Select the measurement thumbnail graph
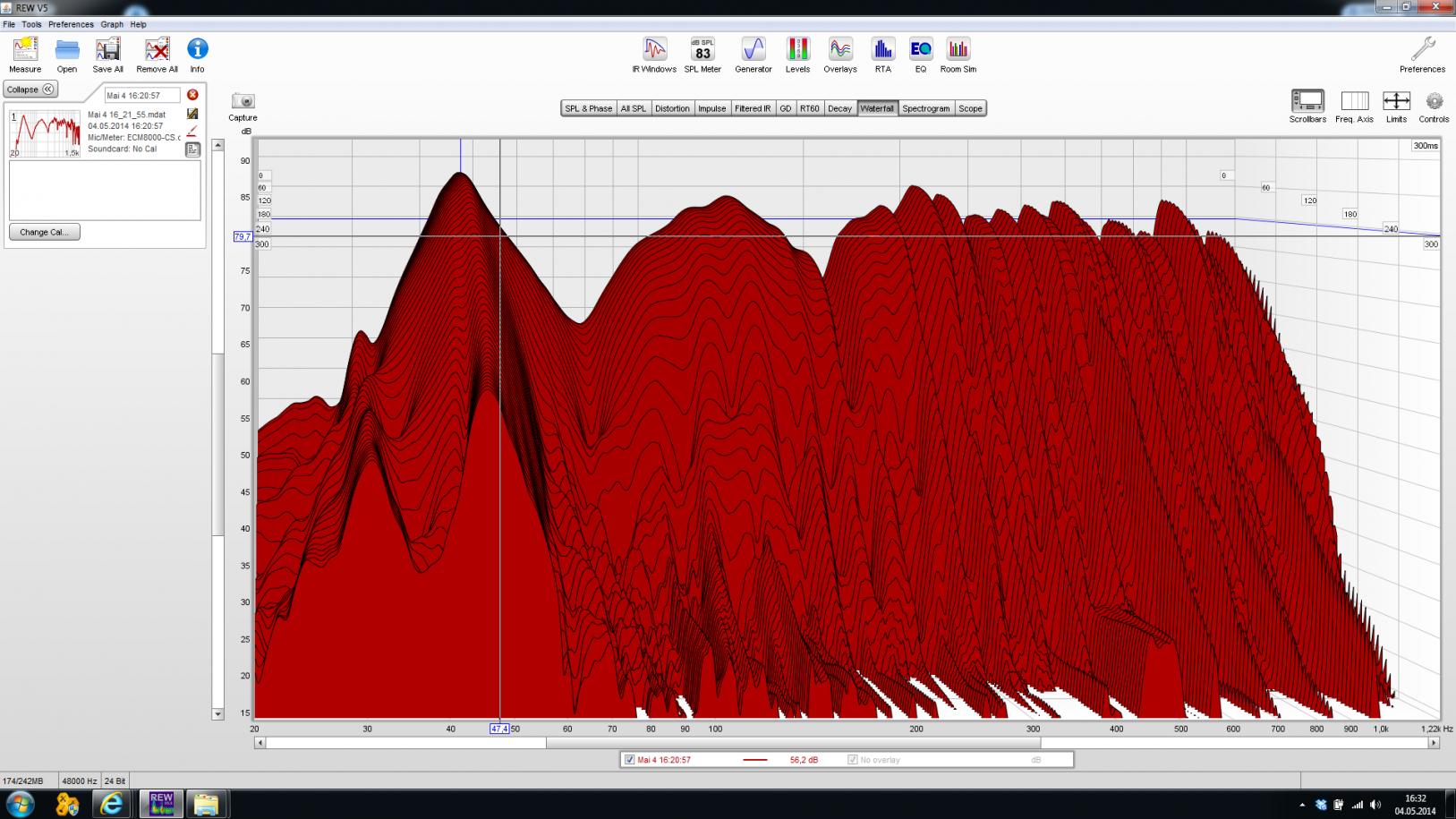 click(x=45, y=134)
